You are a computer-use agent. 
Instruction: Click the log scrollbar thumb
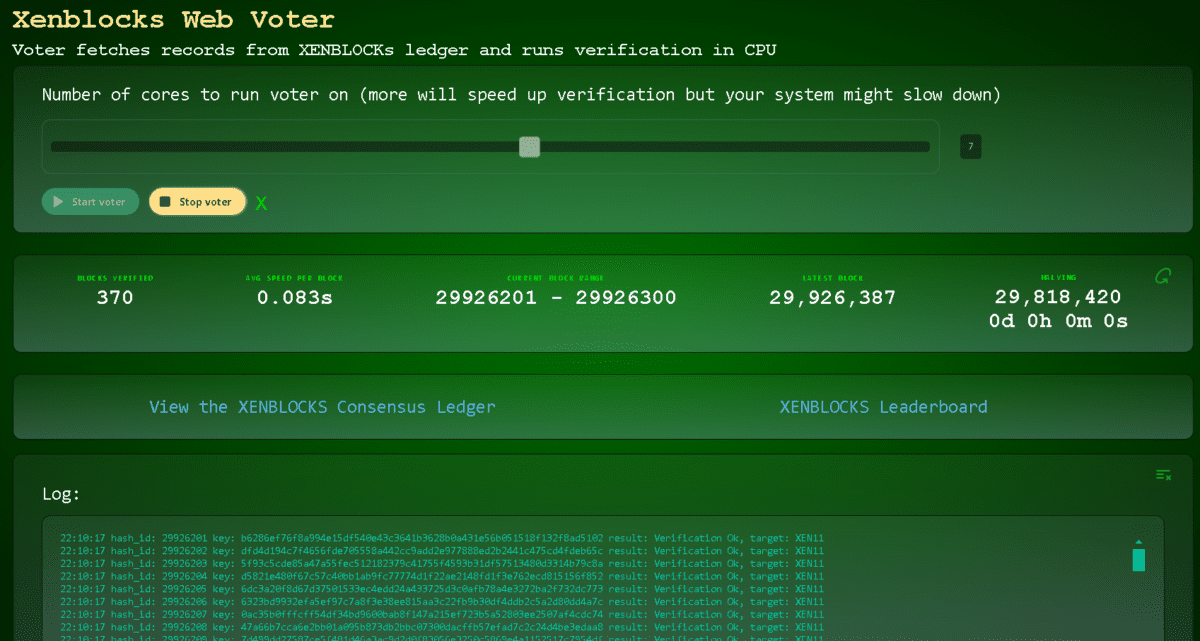click(x=1138, y=559)
